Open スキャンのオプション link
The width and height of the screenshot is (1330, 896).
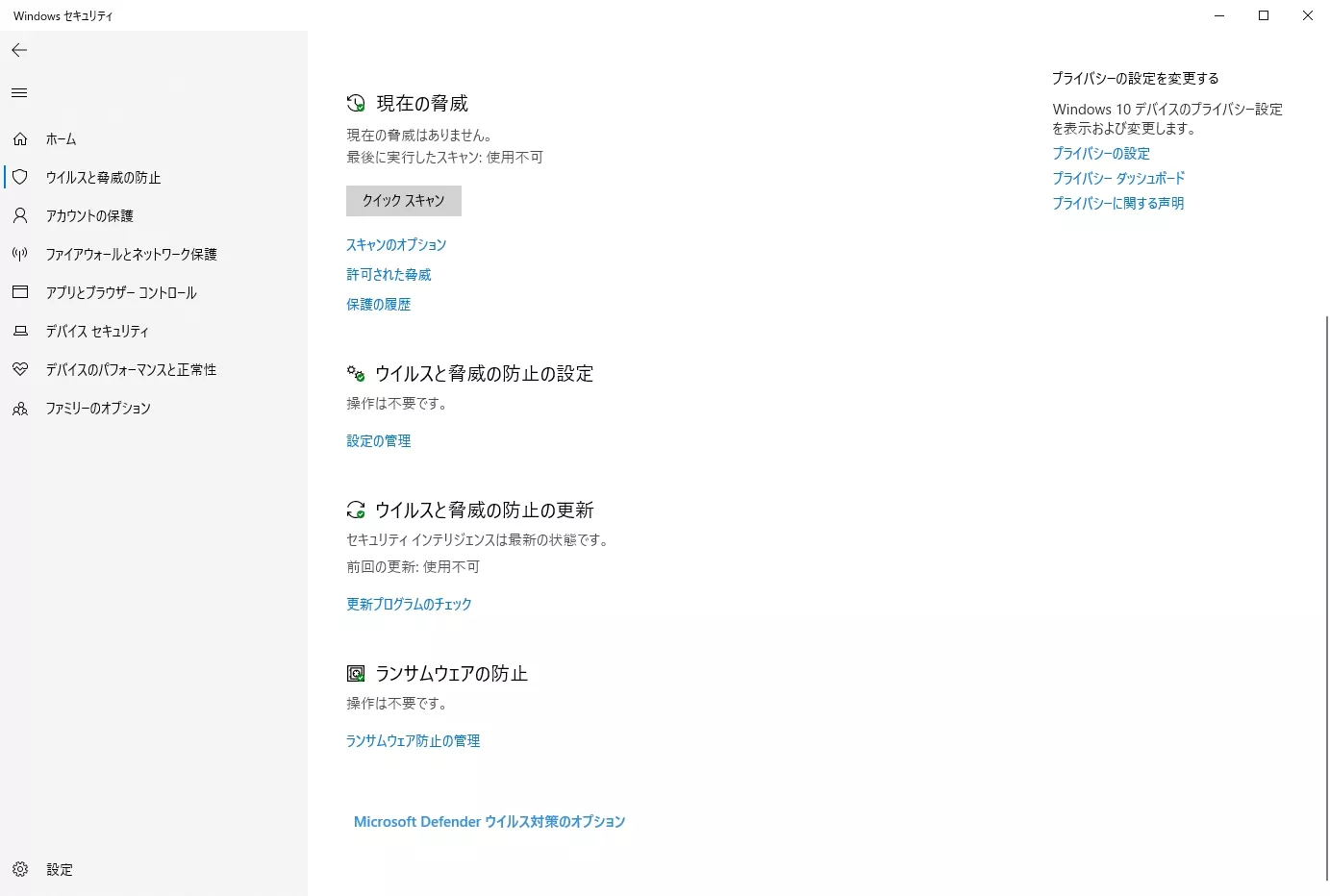tap(396, 245)
